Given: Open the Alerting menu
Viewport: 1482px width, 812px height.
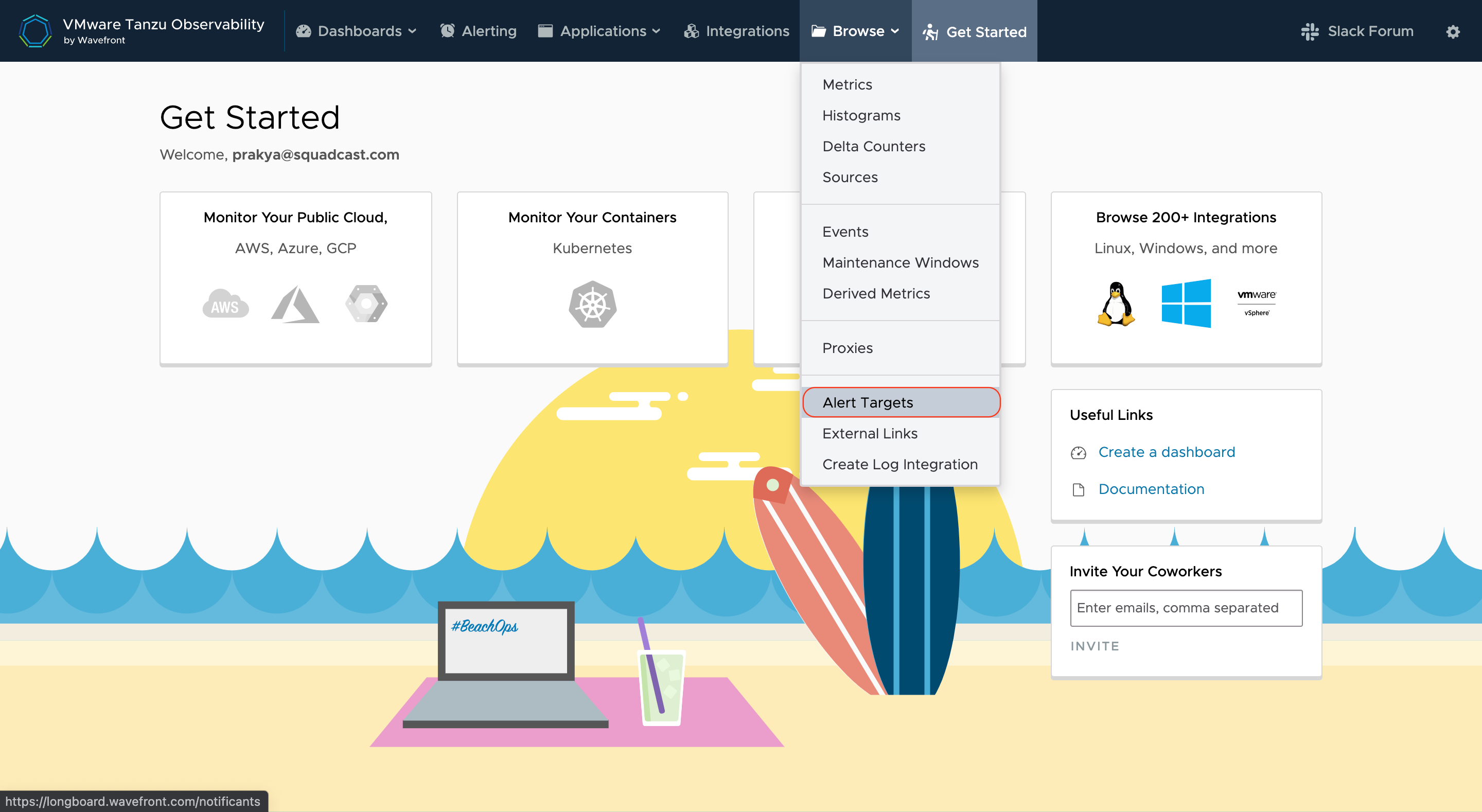Looking at the screenshot, I should pyautogui.click(x=478, y=31).
